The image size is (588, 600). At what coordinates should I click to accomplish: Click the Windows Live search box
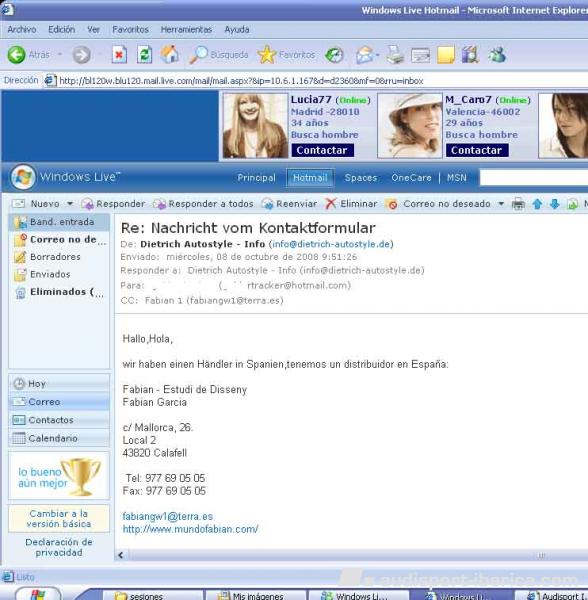(534, 178)
